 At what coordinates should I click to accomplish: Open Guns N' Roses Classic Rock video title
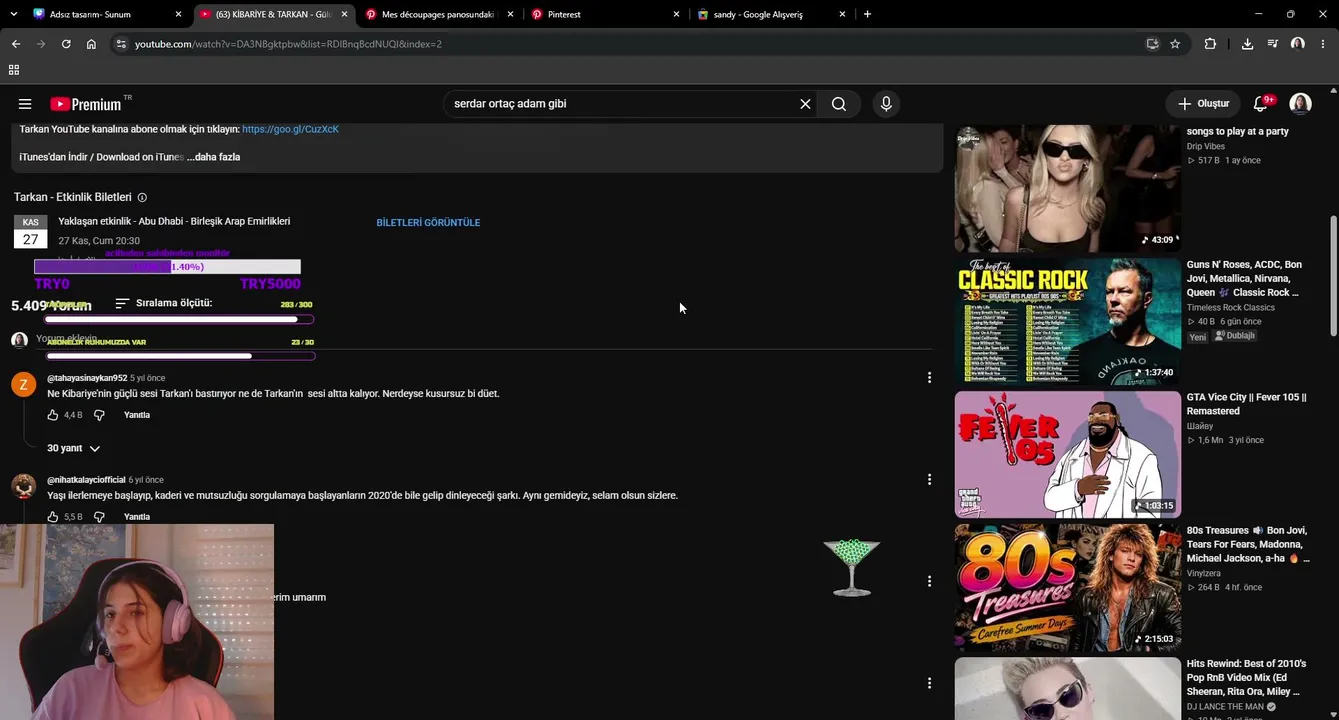[x=1245, y=279]
